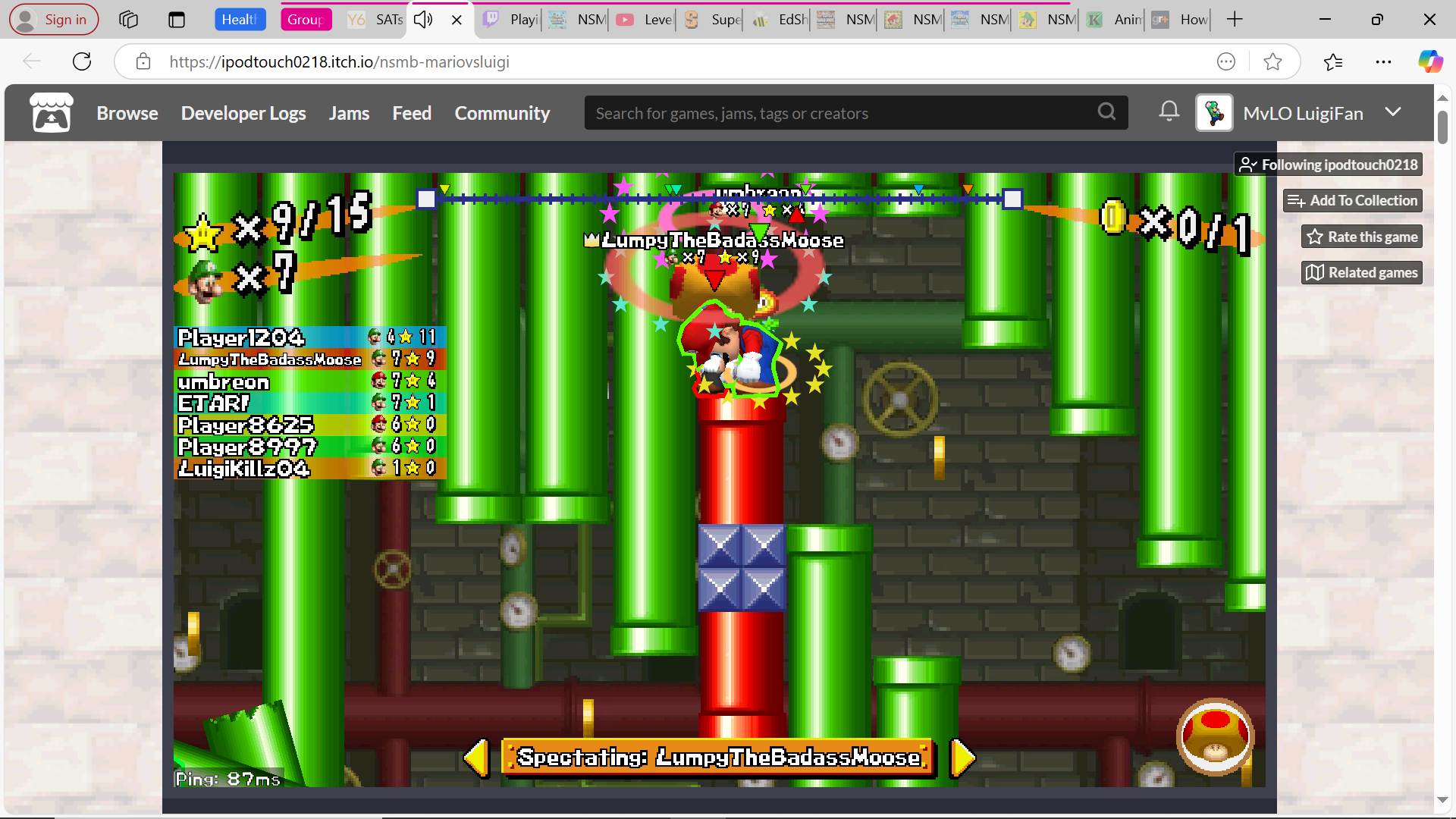Screen dimensions: 1456x819
Task: Open a new browser tab
Action: [1235, 20]
